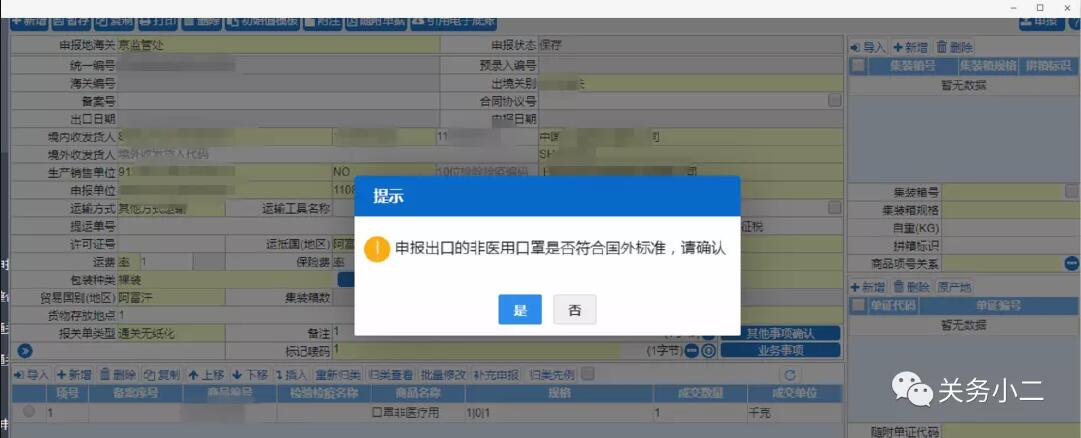Click the 集装箱号 column header

tap(913, 66)
